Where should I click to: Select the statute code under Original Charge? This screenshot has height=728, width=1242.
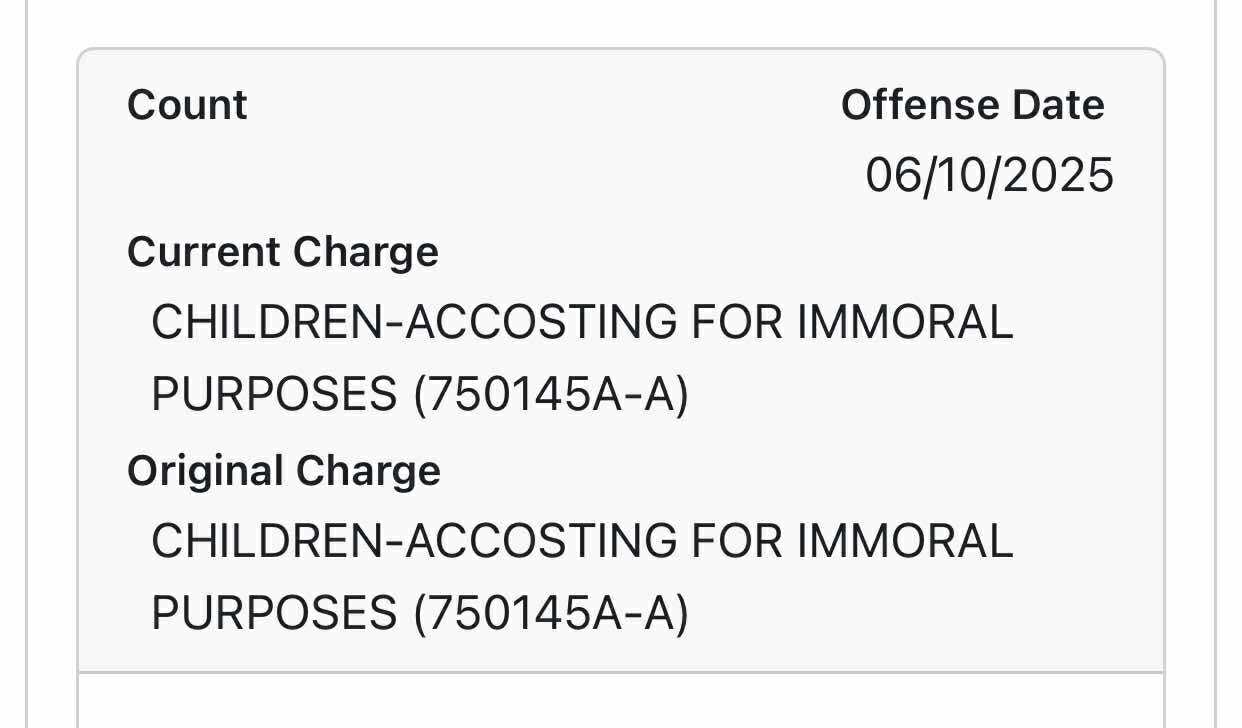pos(551,614)
